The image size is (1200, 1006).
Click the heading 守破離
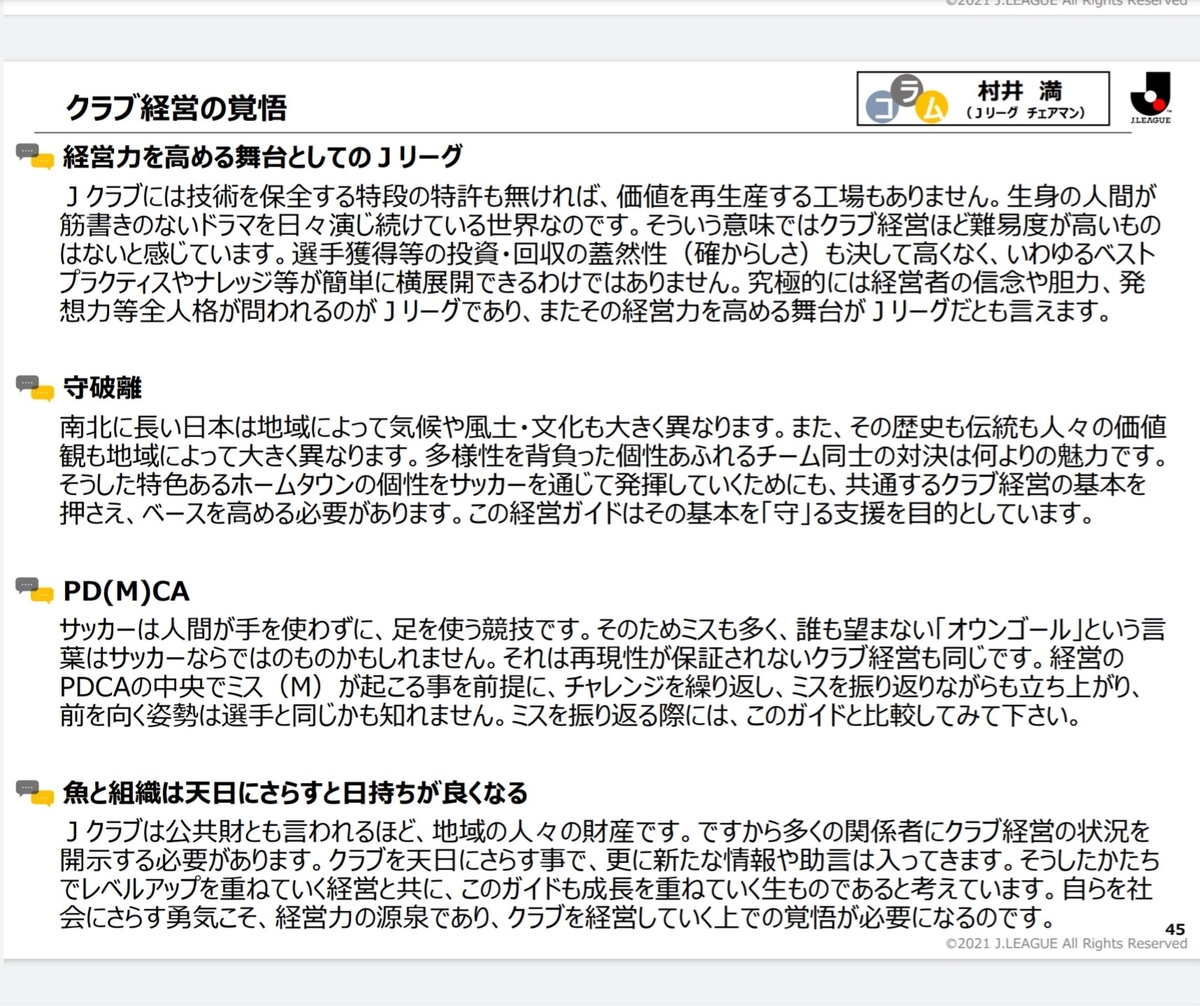[102, 388]
